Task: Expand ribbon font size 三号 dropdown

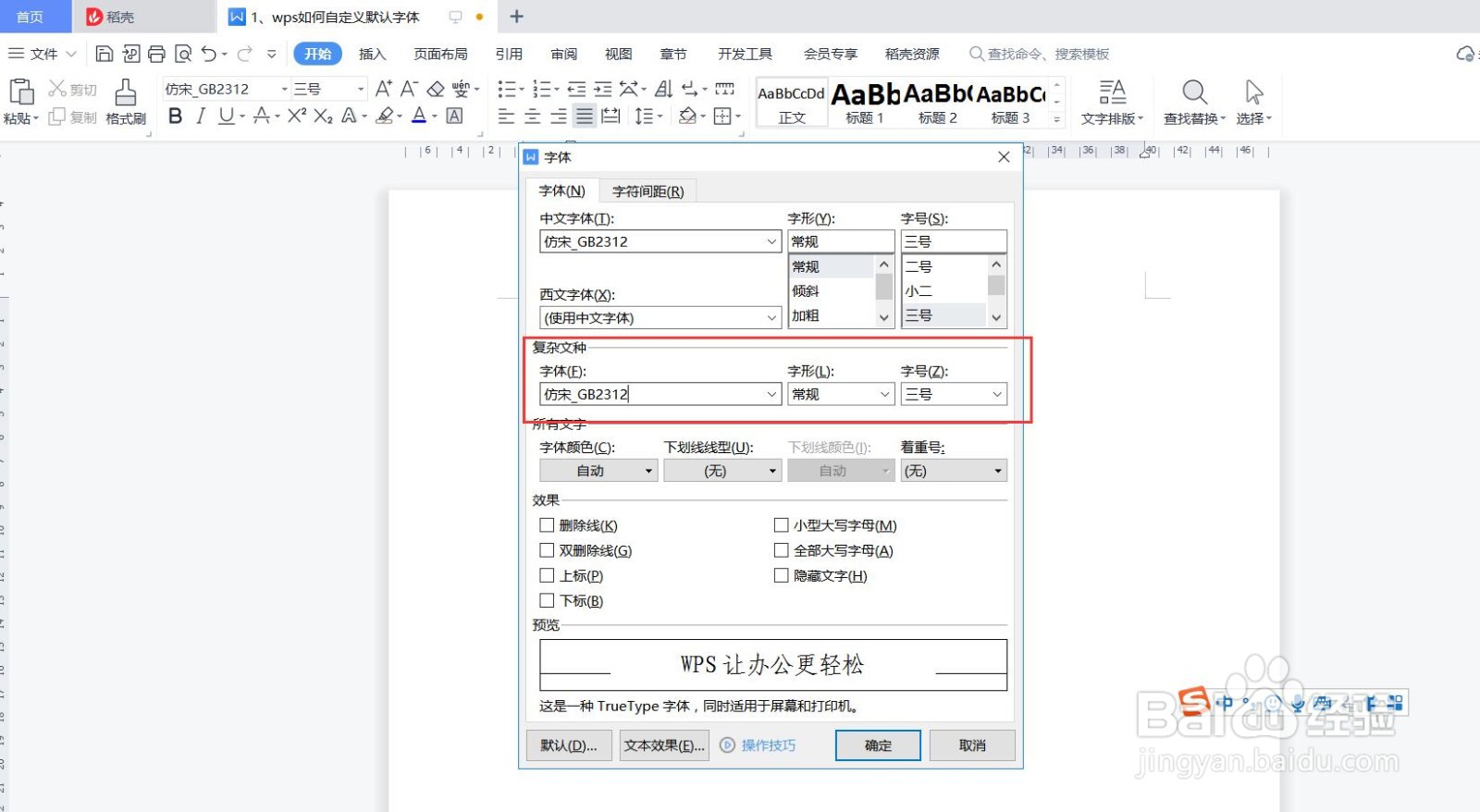Action: tap(360, 89)
